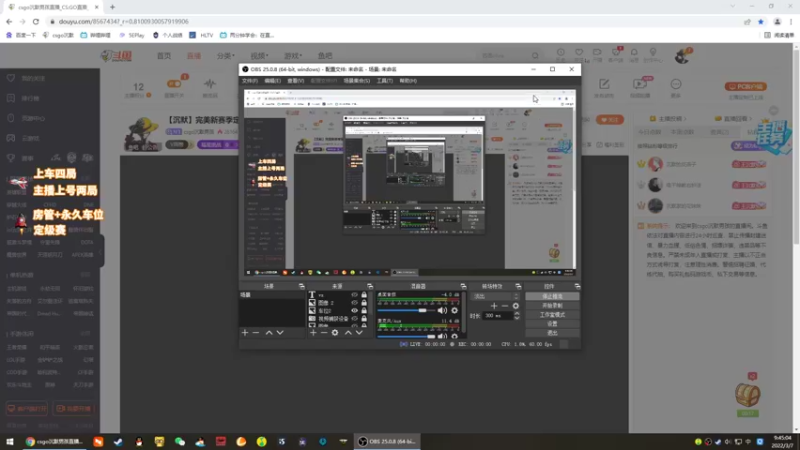
Task: Click the Chrome address bar
Action: [393, 21]
